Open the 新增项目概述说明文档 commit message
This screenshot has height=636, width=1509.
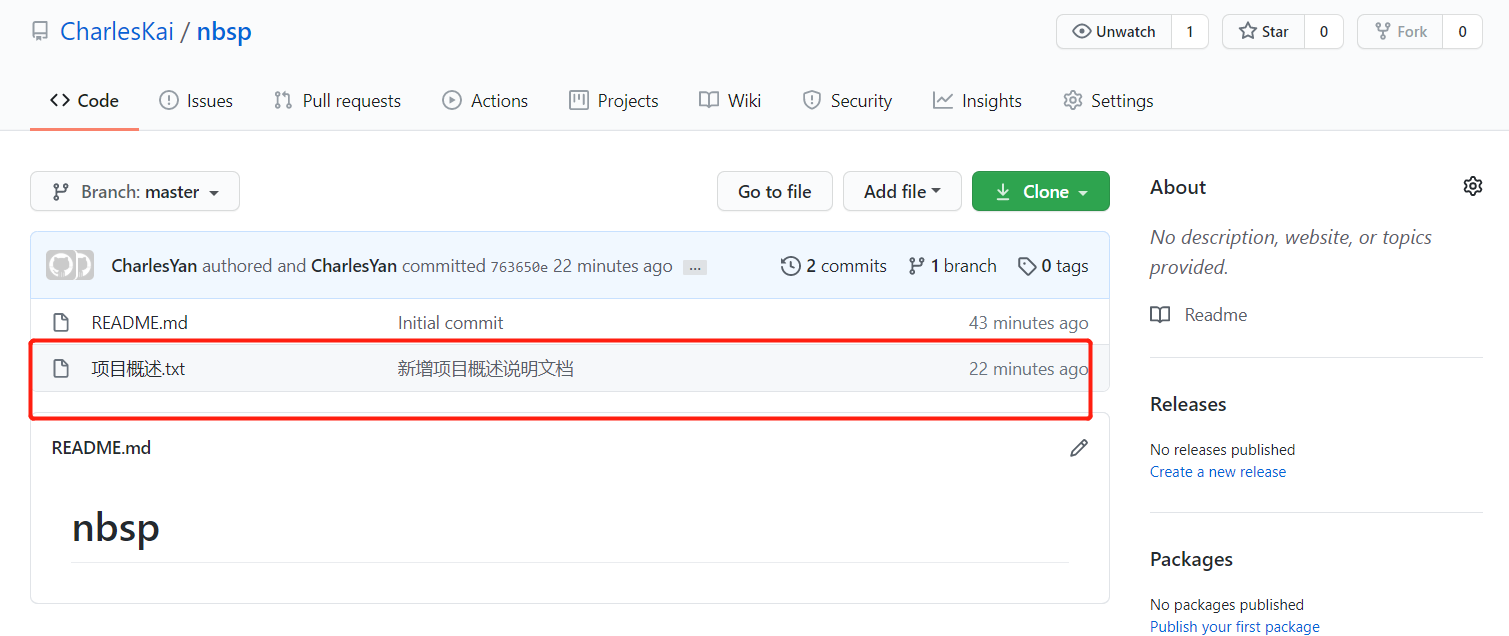tap(486, 369)
